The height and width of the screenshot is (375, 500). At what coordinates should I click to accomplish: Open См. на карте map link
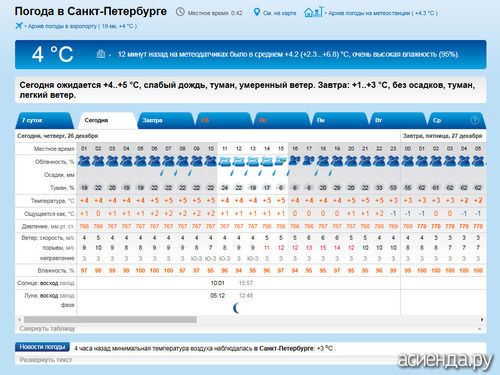(280, 13)
